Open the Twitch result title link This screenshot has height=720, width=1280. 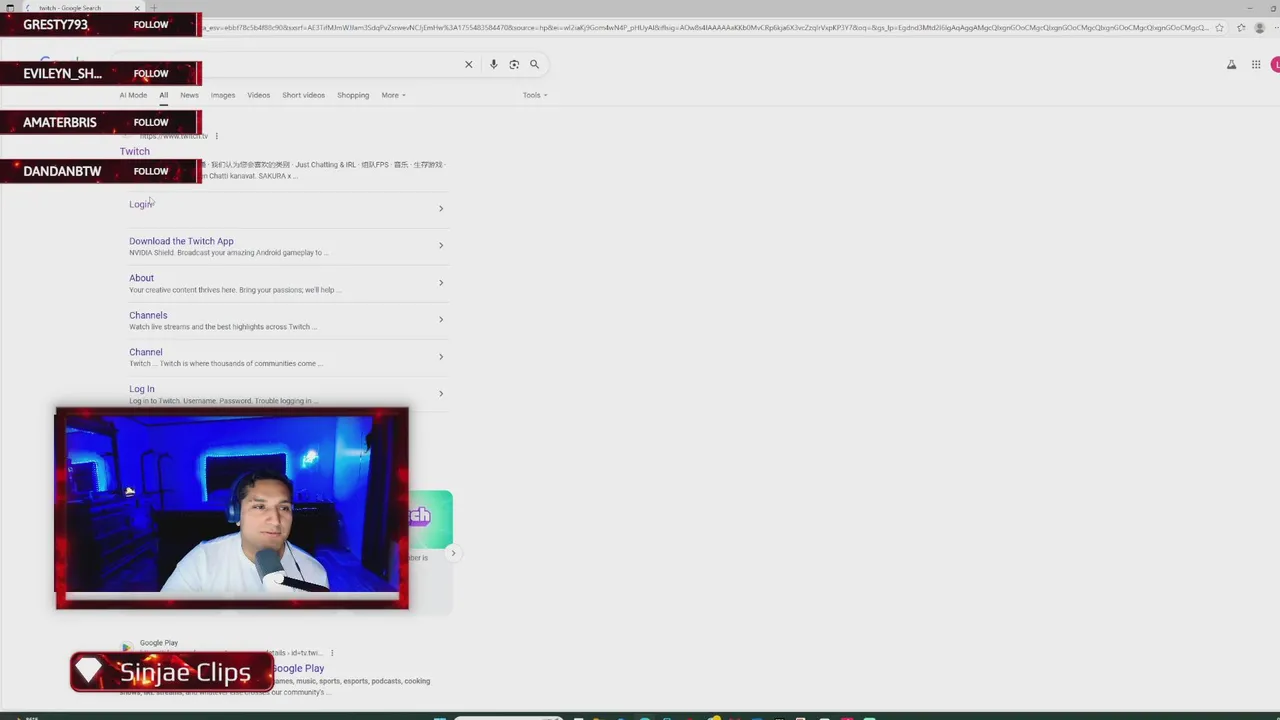[135, 152]
